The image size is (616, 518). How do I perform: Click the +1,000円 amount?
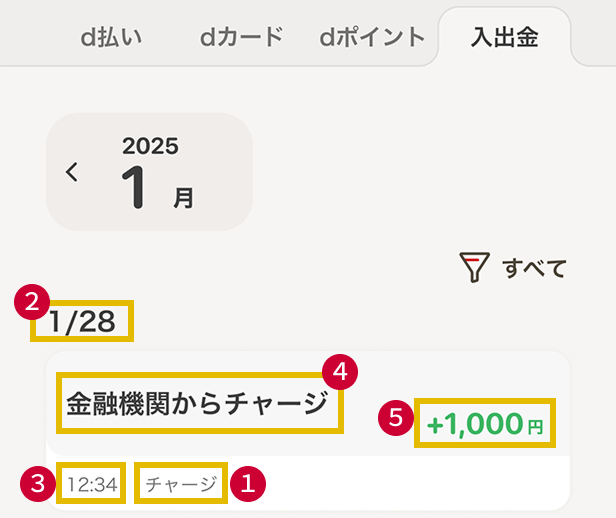pos(486,425)
